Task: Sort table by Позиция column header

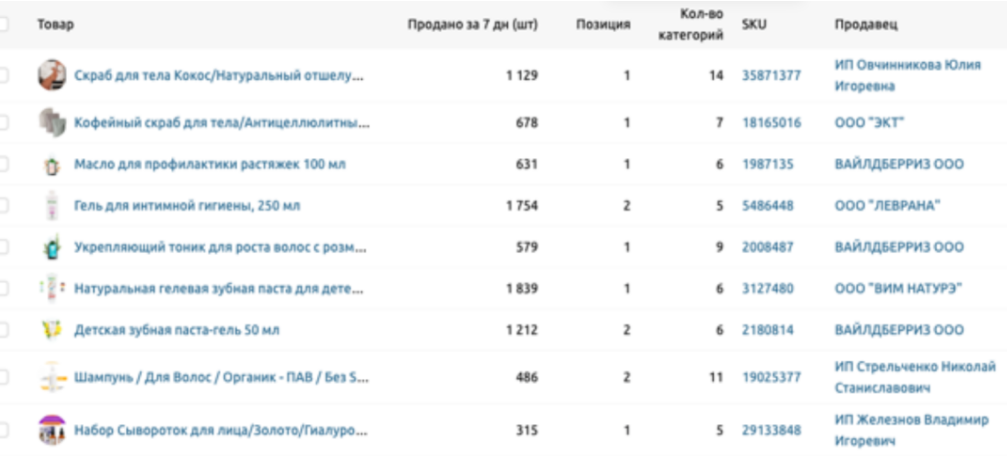Action: pos(603,24)
